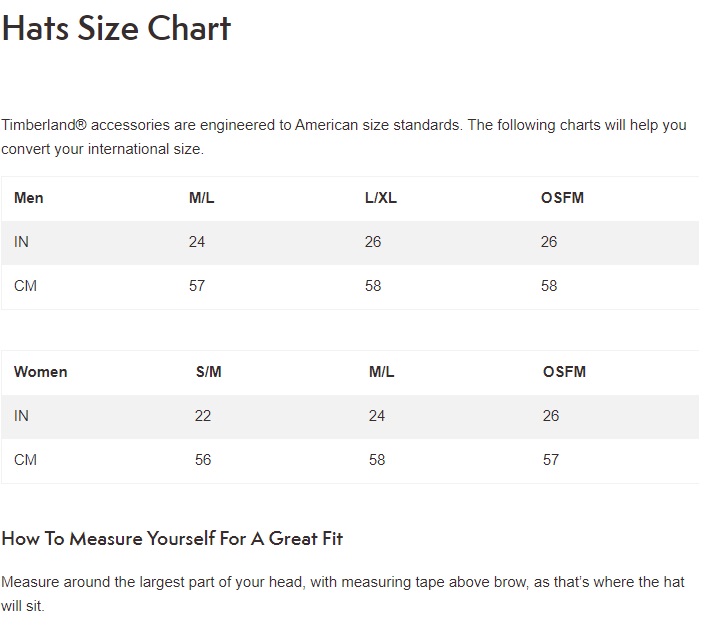Viewport: 711px width, 633px height.
Task: Click the Men table header label
Action: point(29,198)
